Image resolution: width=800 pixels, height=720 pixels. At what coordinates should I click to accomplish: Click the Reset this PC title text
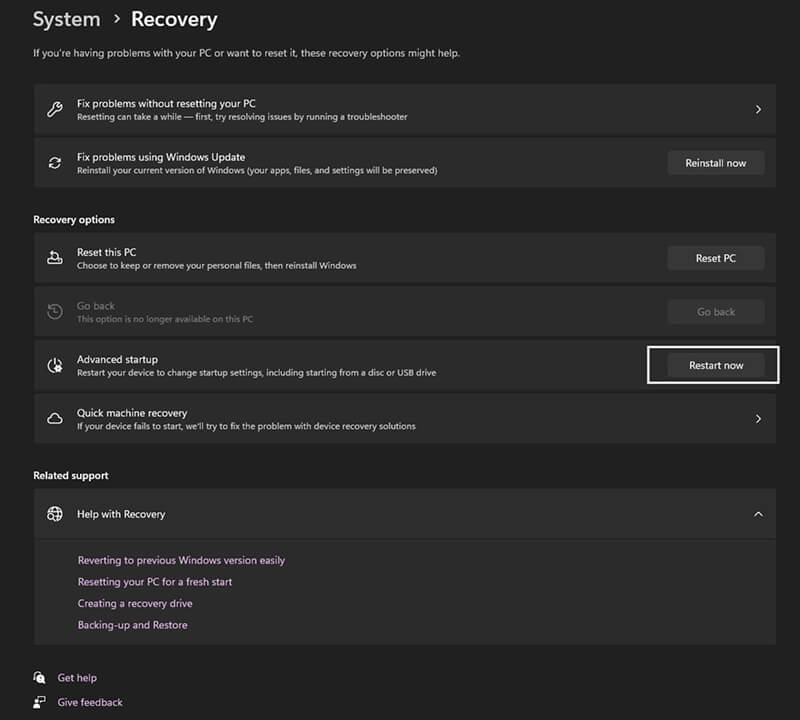pyautogui.click(x=107, y=252)
